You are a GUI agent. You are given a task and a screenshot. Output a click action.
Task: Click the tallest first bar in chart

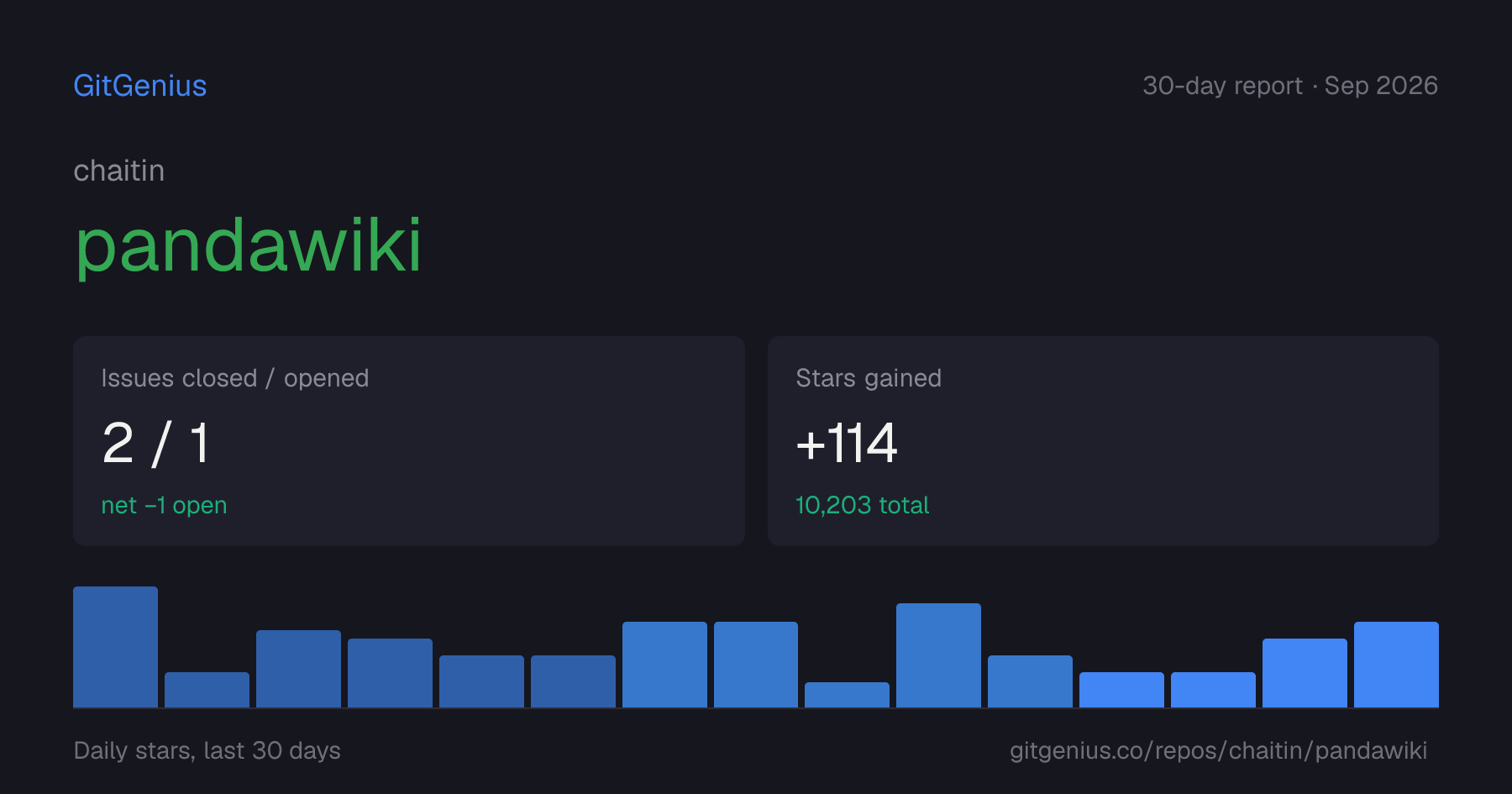coord(115,647)
